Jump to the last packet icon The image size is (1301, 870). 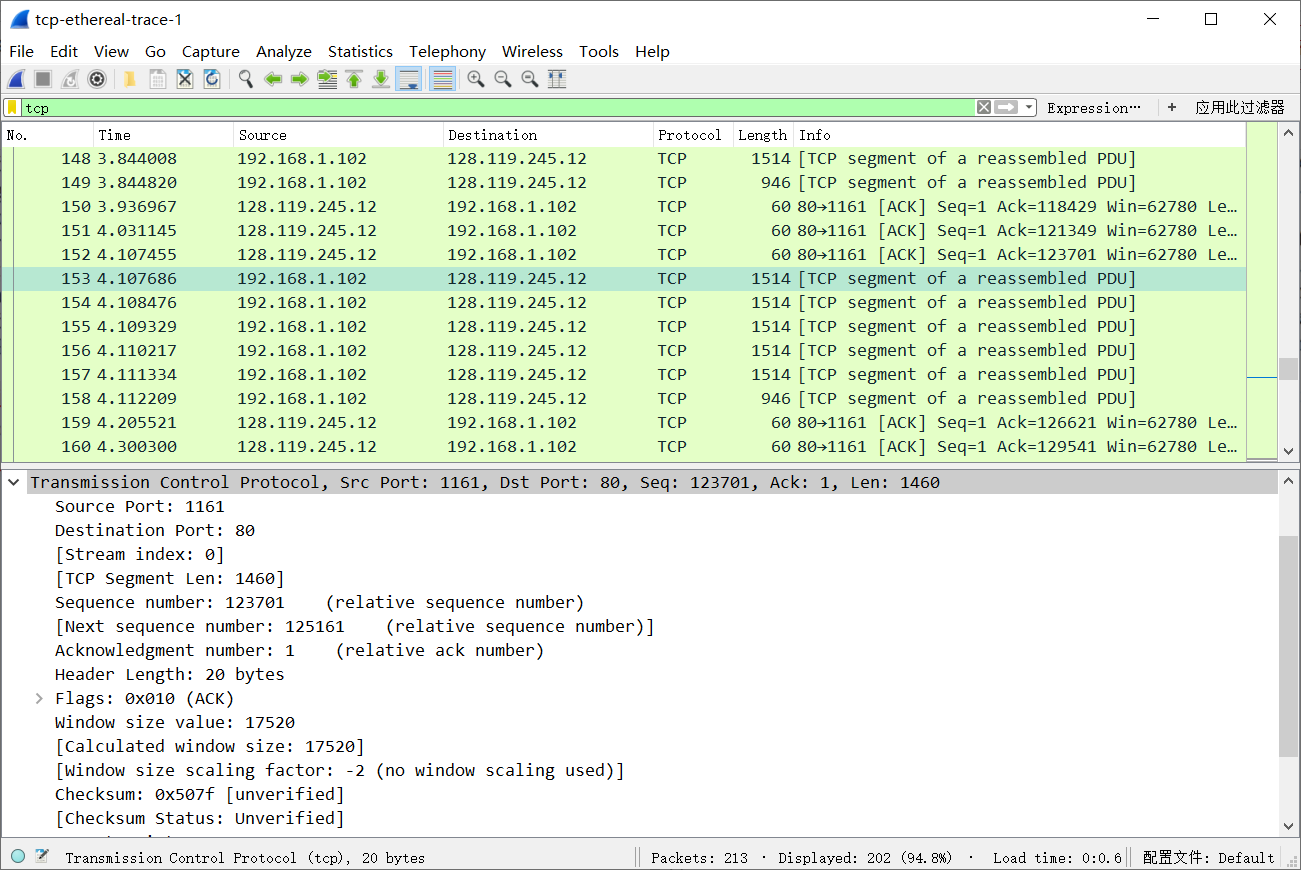(x=381, y=79)
